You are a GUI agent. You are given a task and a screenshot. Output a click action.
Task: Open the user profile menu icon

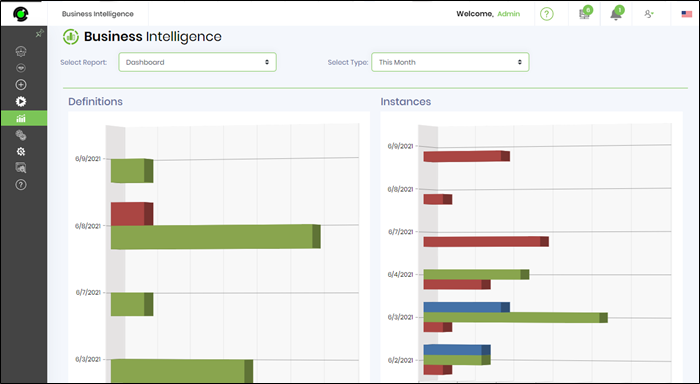(649, 14)
